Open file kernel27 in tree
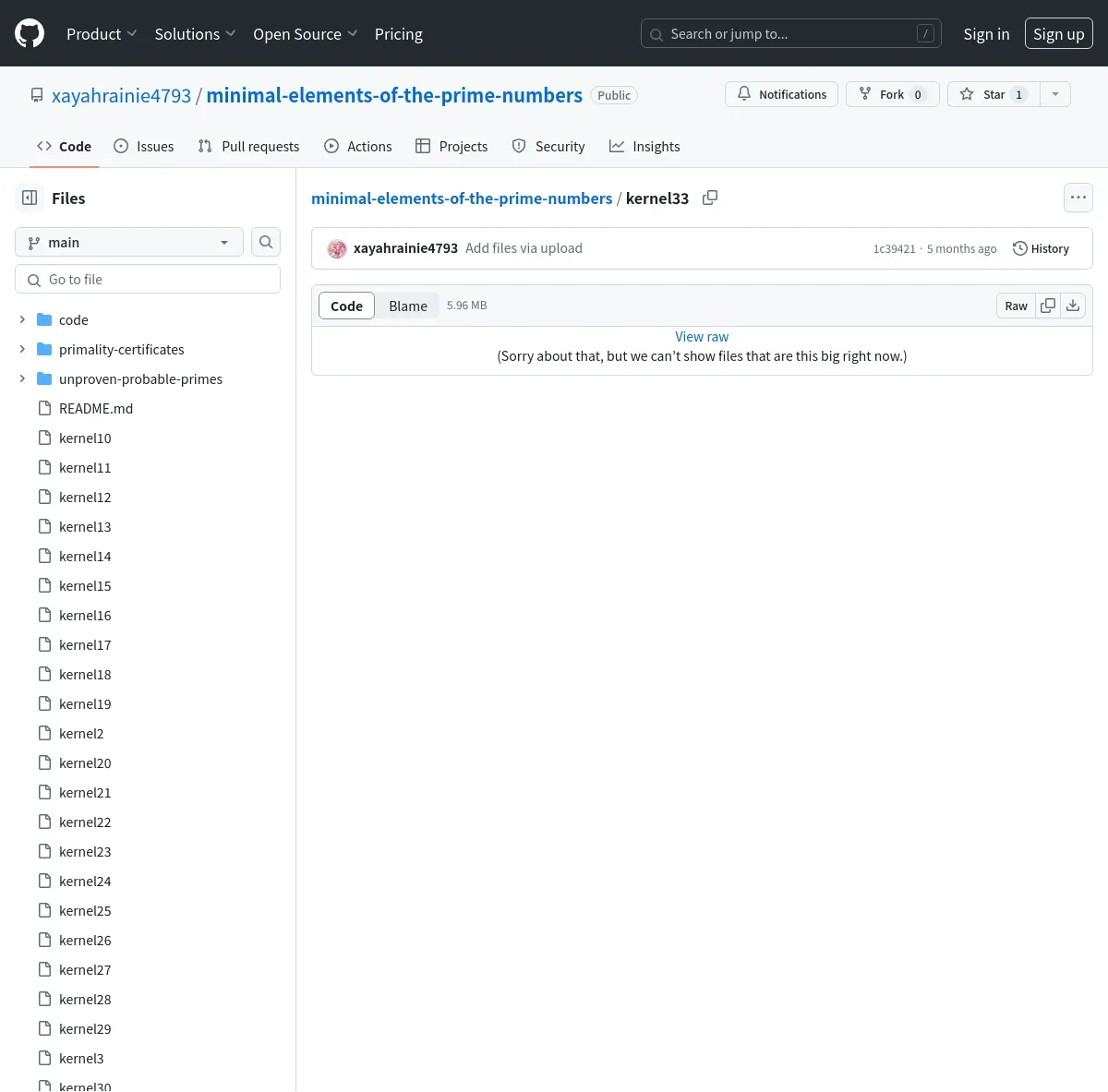 point(85,969)
